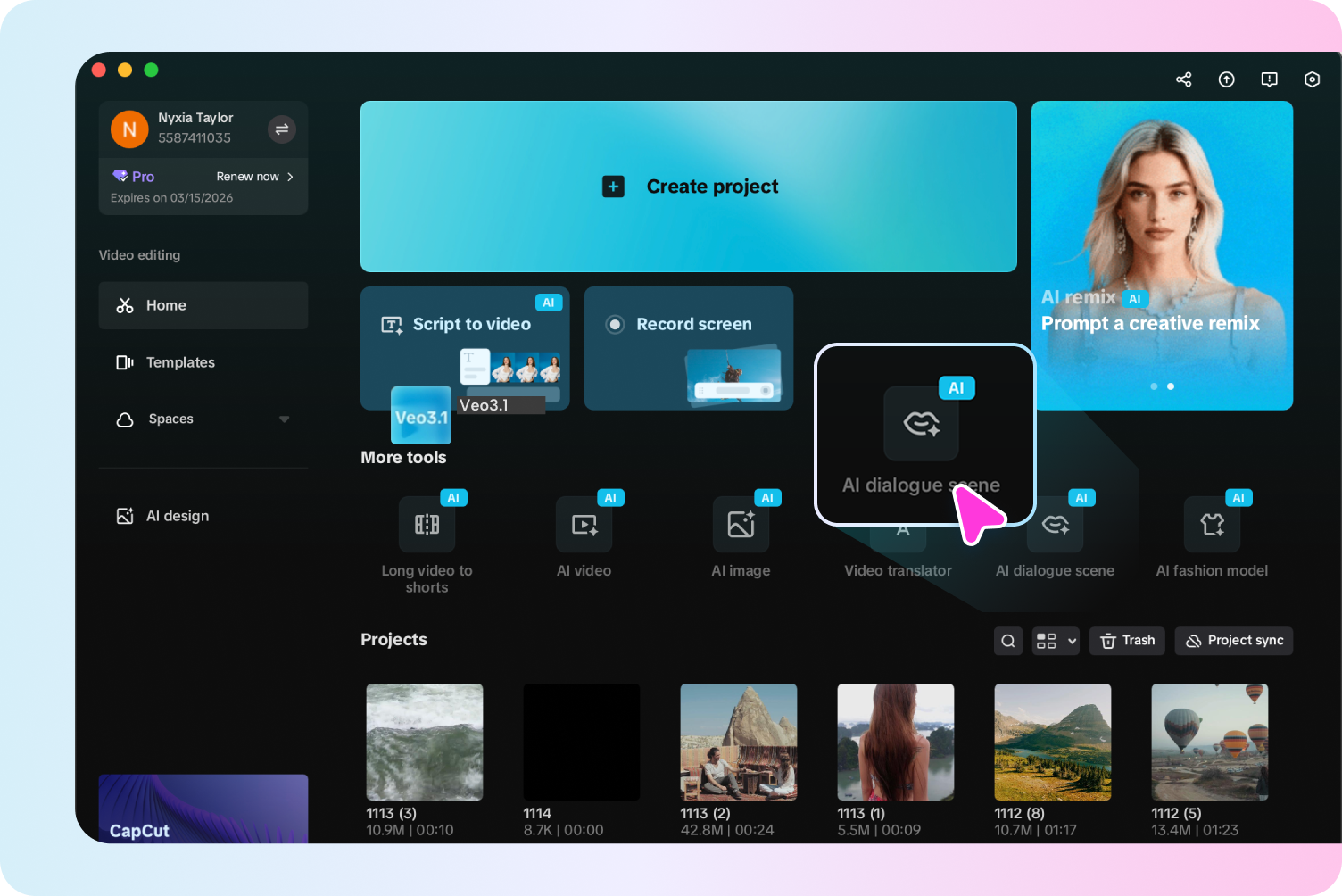Click the "Expires on 03/15/2026" text

click(171, 198)
